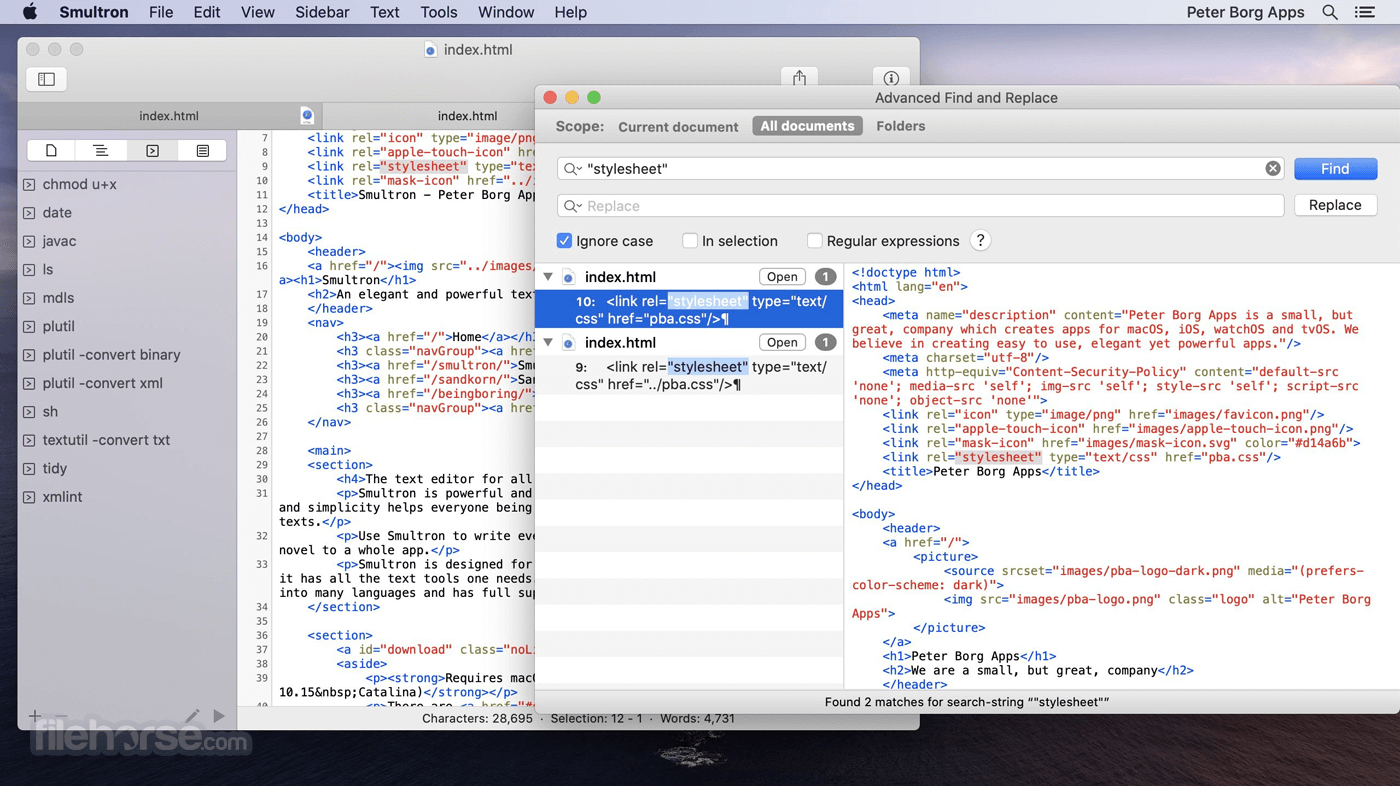Enable the Regular expressions checkbox
Image resolution: width=1400 pixels, height=786 pixels.
pos(814,241)
